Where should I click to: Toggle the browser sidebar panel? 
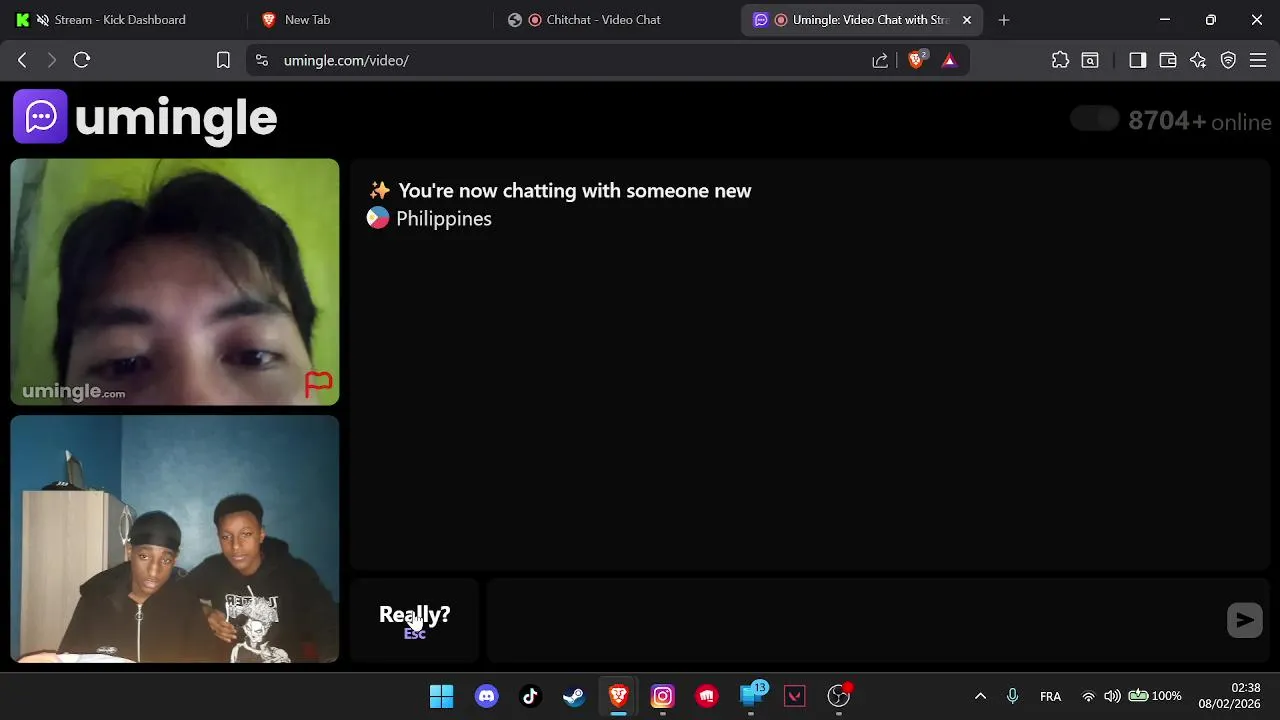pyautogui.click(x=1137, y=60)
